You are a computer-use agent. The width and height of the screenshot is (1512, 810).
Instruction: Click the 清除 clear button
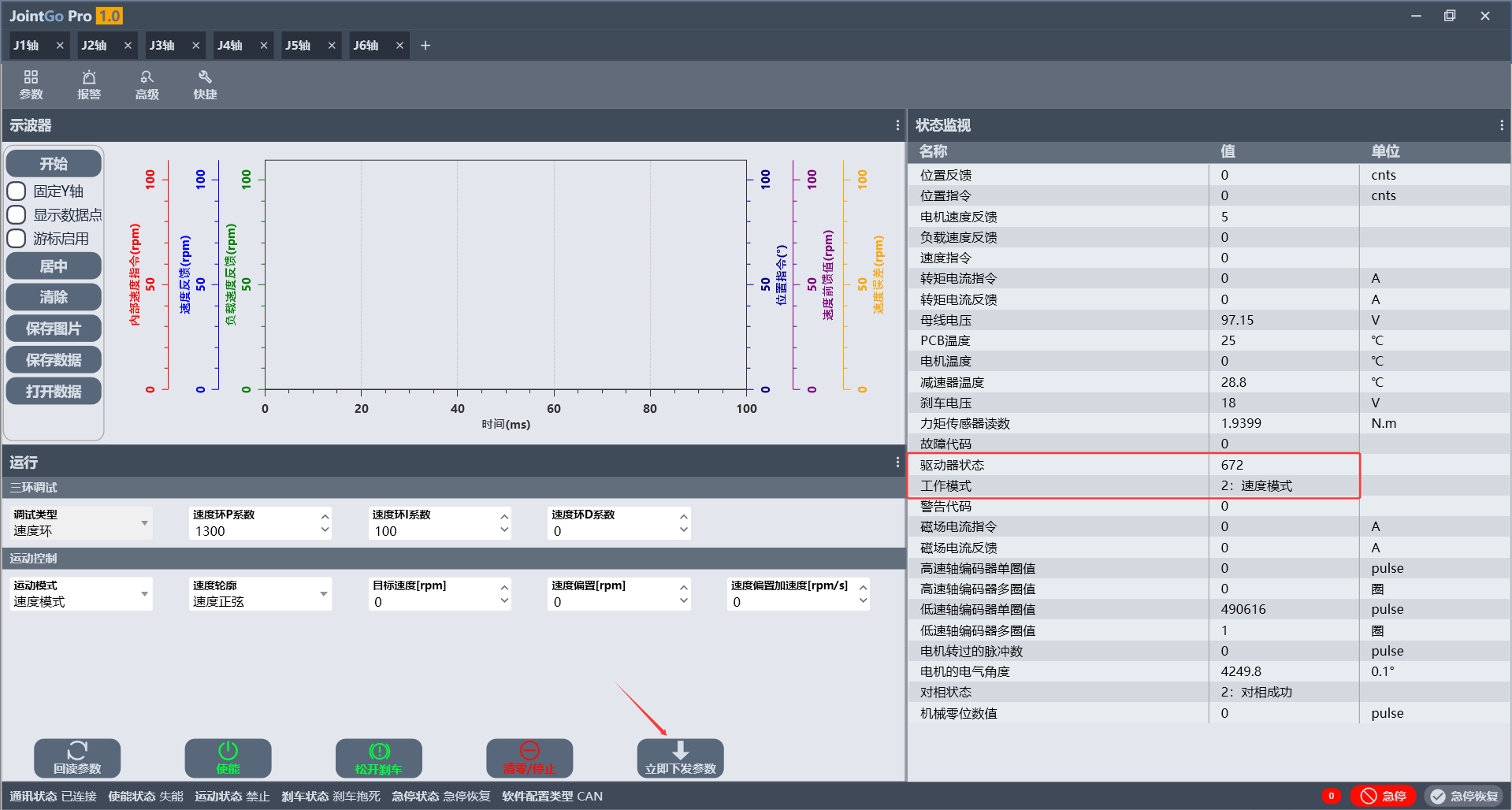54,297
